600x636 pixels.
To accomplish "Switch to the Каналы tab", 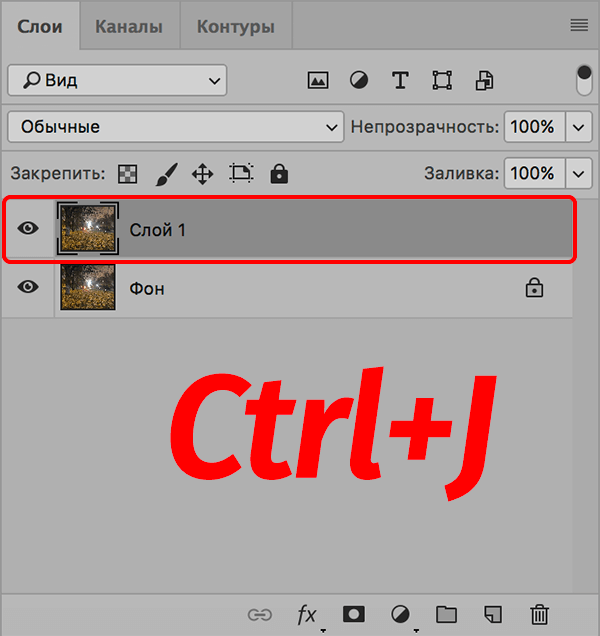I will click(x=130, y=27).
